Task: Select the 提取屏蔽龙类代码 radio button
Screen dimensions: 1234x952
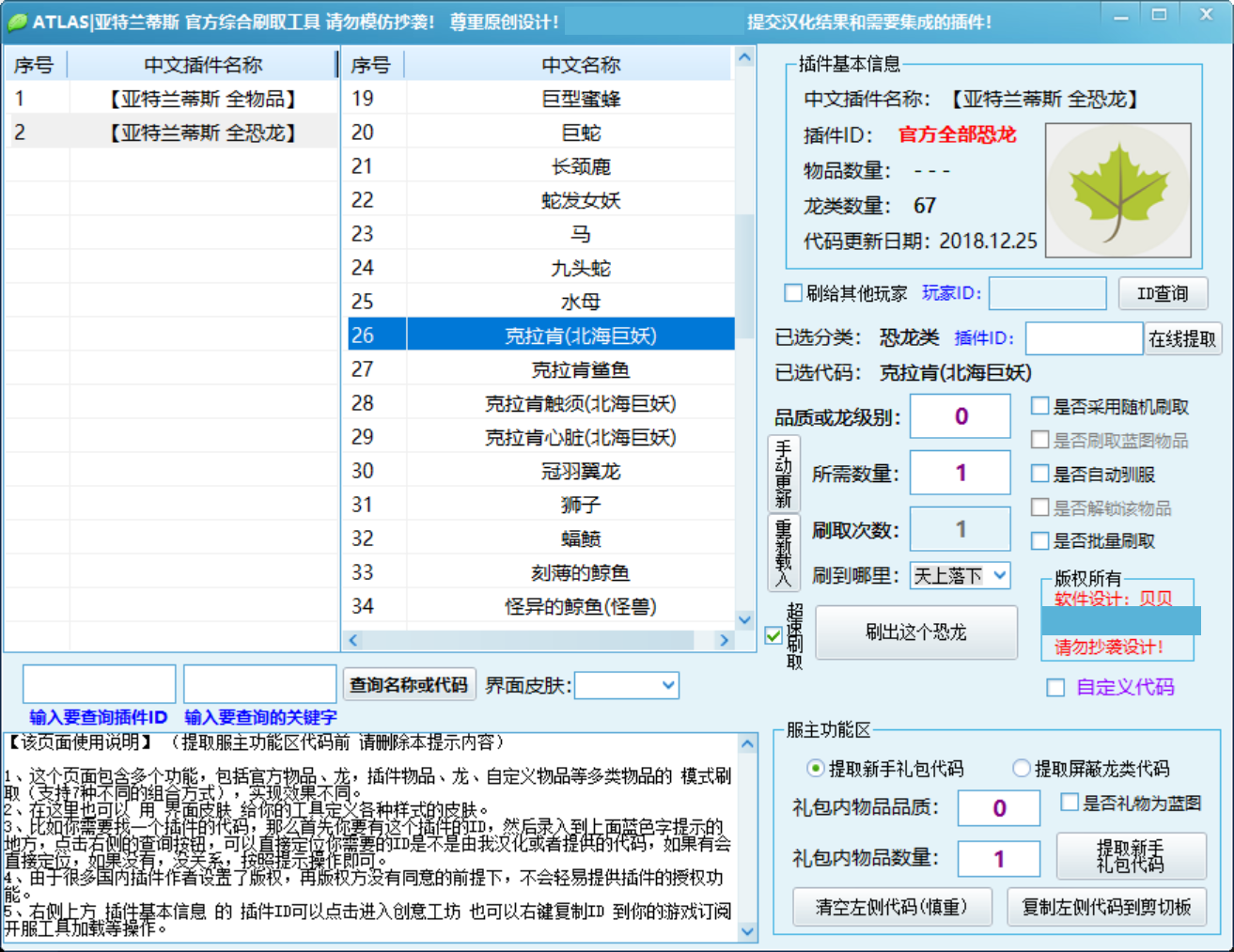Action: click(x=1022, y=768)
